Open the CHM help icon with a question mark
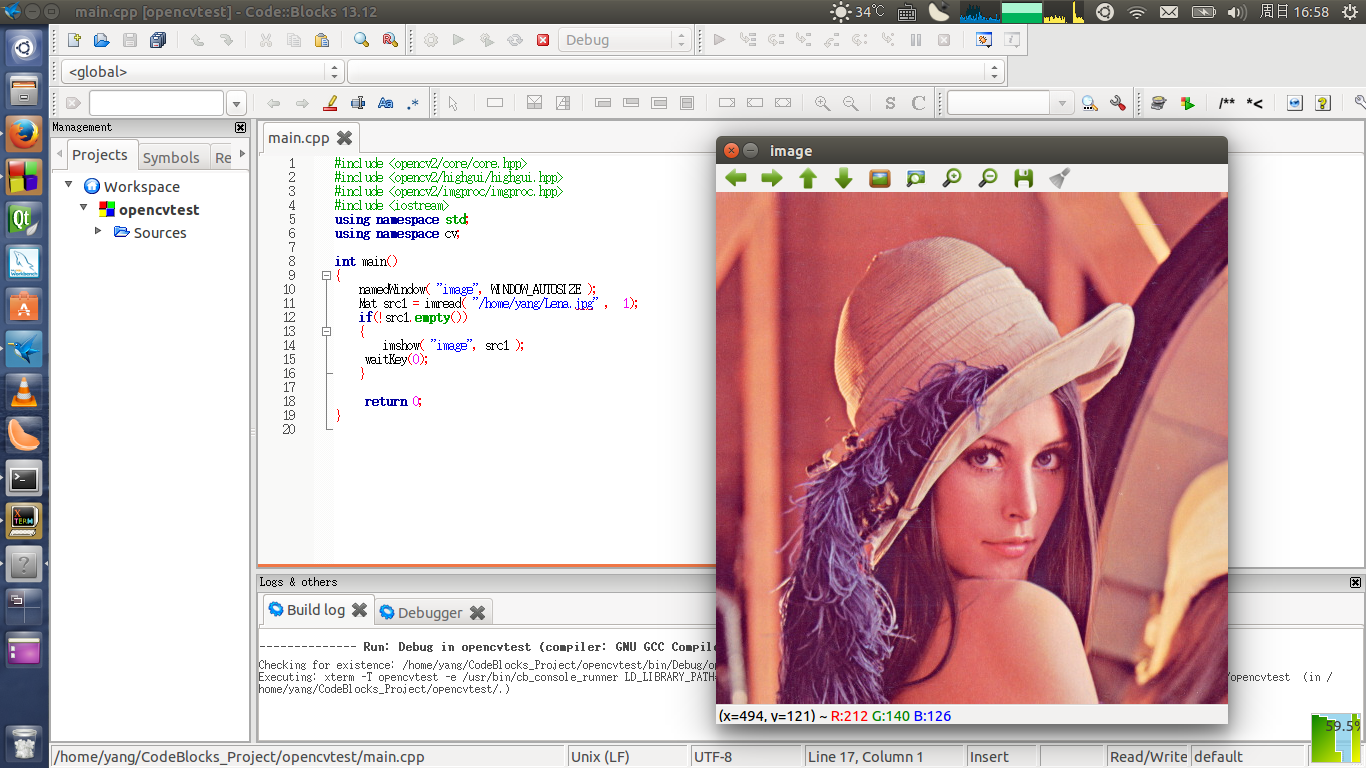Screen dimensions: 1366x768 pos(1323,103)
